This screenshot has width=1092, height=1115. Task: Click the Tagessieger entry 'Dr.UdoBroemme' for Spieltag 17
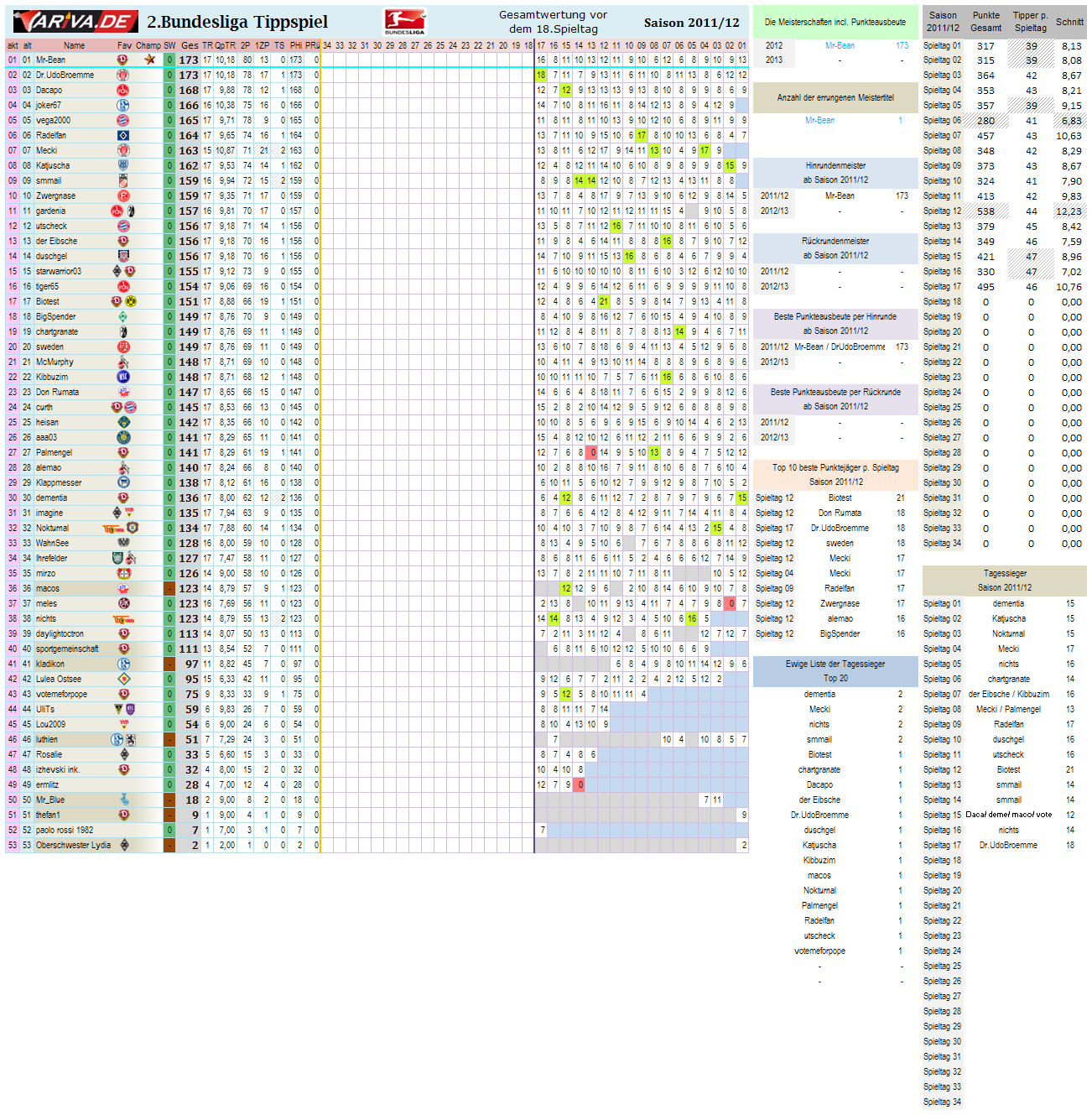(1008, 845)
